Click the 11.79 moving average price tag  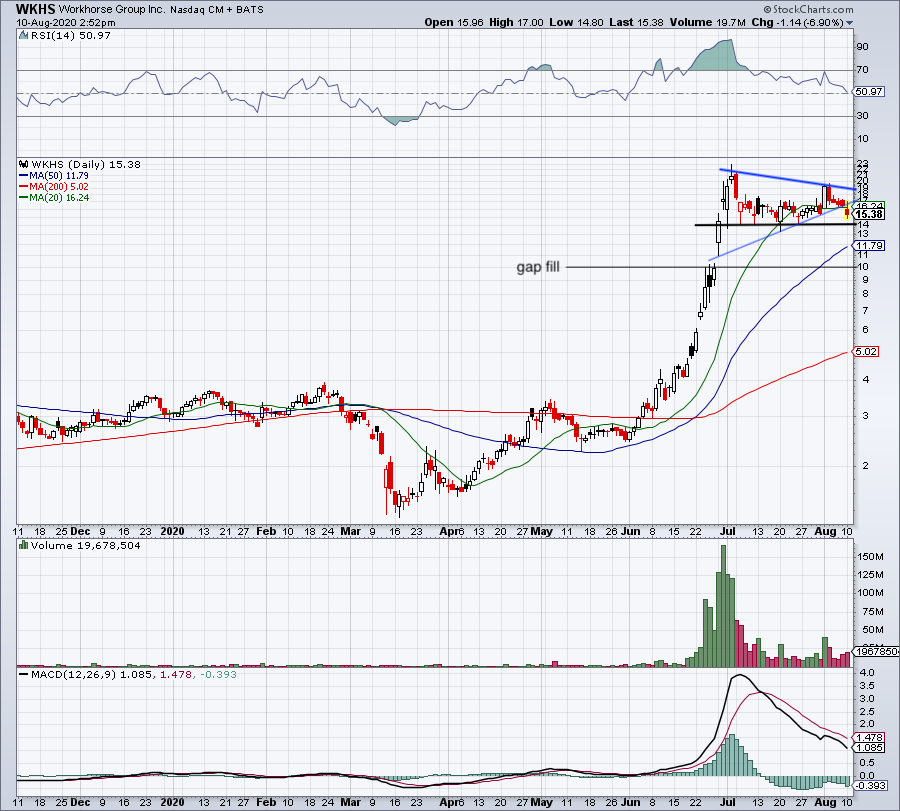(869, 246)
